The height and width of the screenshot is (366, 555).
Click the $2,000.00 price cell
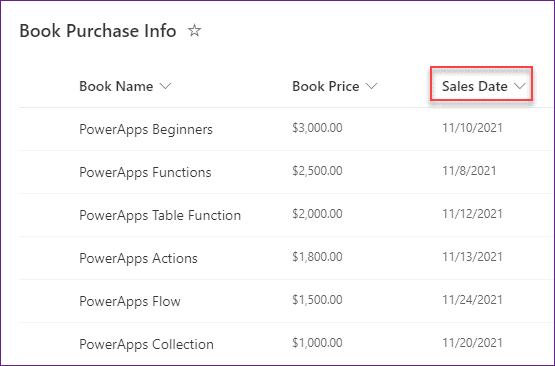tap(317, 213)
